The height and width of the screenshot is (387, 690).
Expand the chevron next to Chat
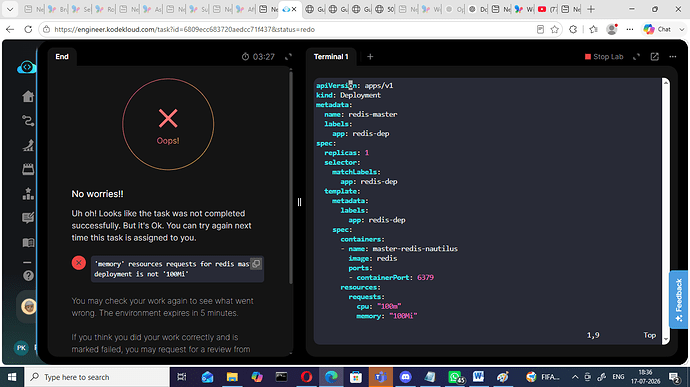[681, 29]
